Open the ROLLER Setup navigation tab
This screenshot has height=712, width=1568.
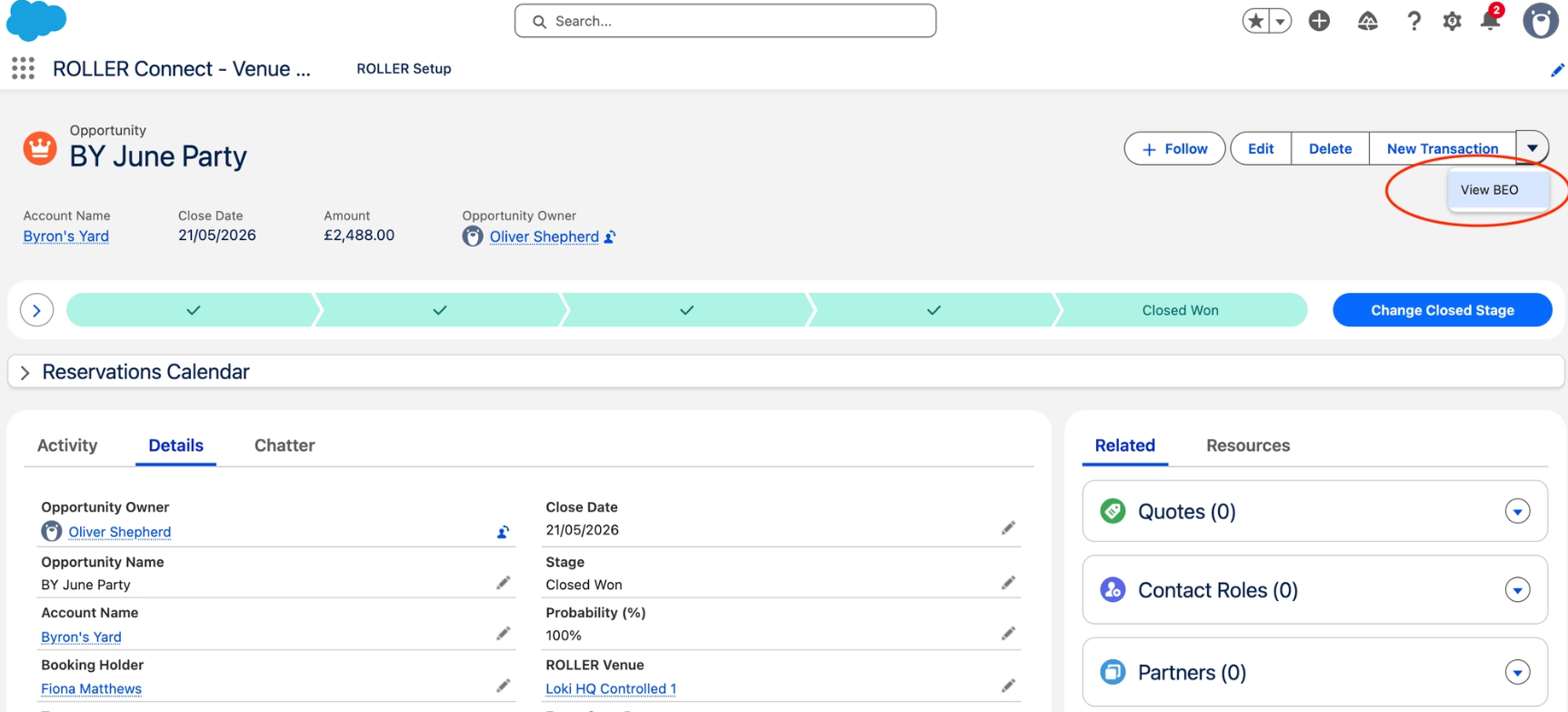pyautogui.click(x=404, y=69)
